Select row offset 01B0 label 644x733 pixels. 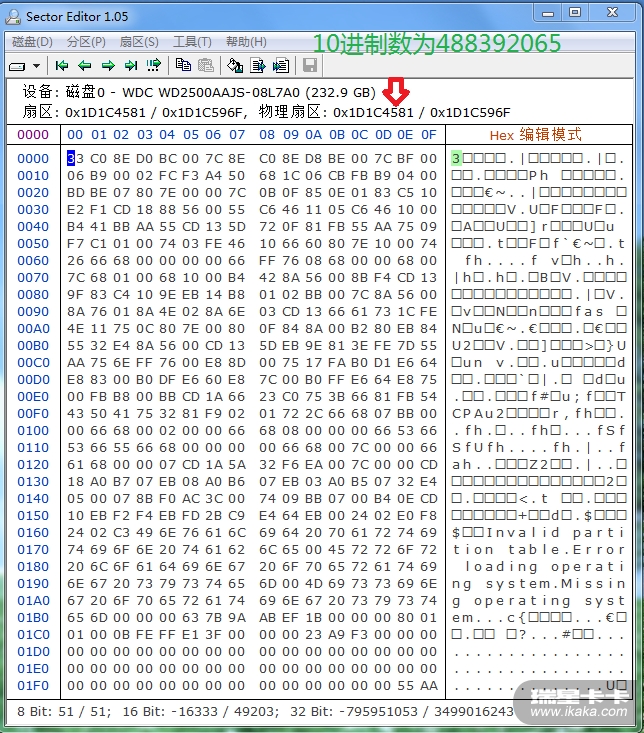[x=33, y=618]
